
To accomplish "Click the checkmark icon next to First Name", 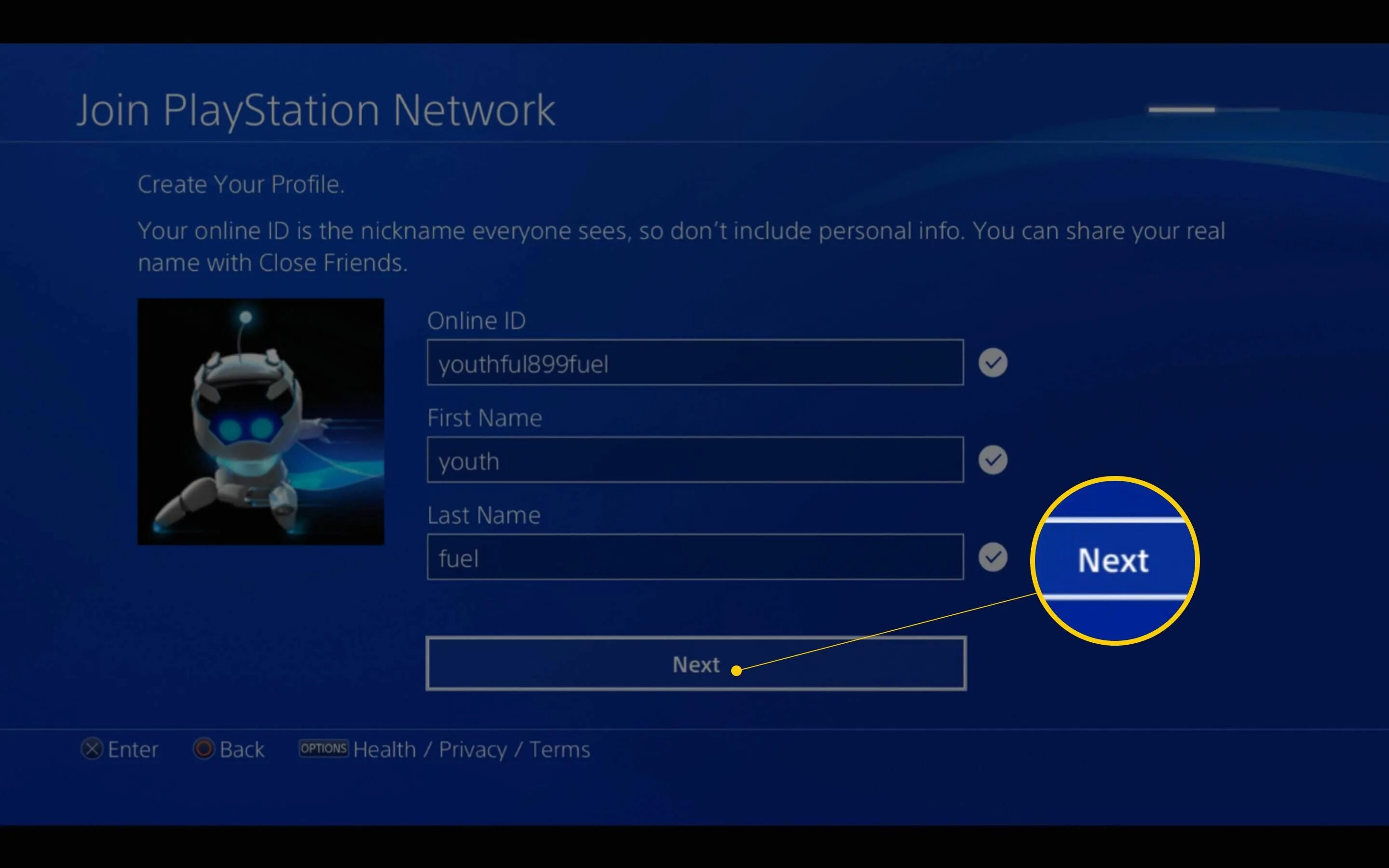I will click(993, 459).
